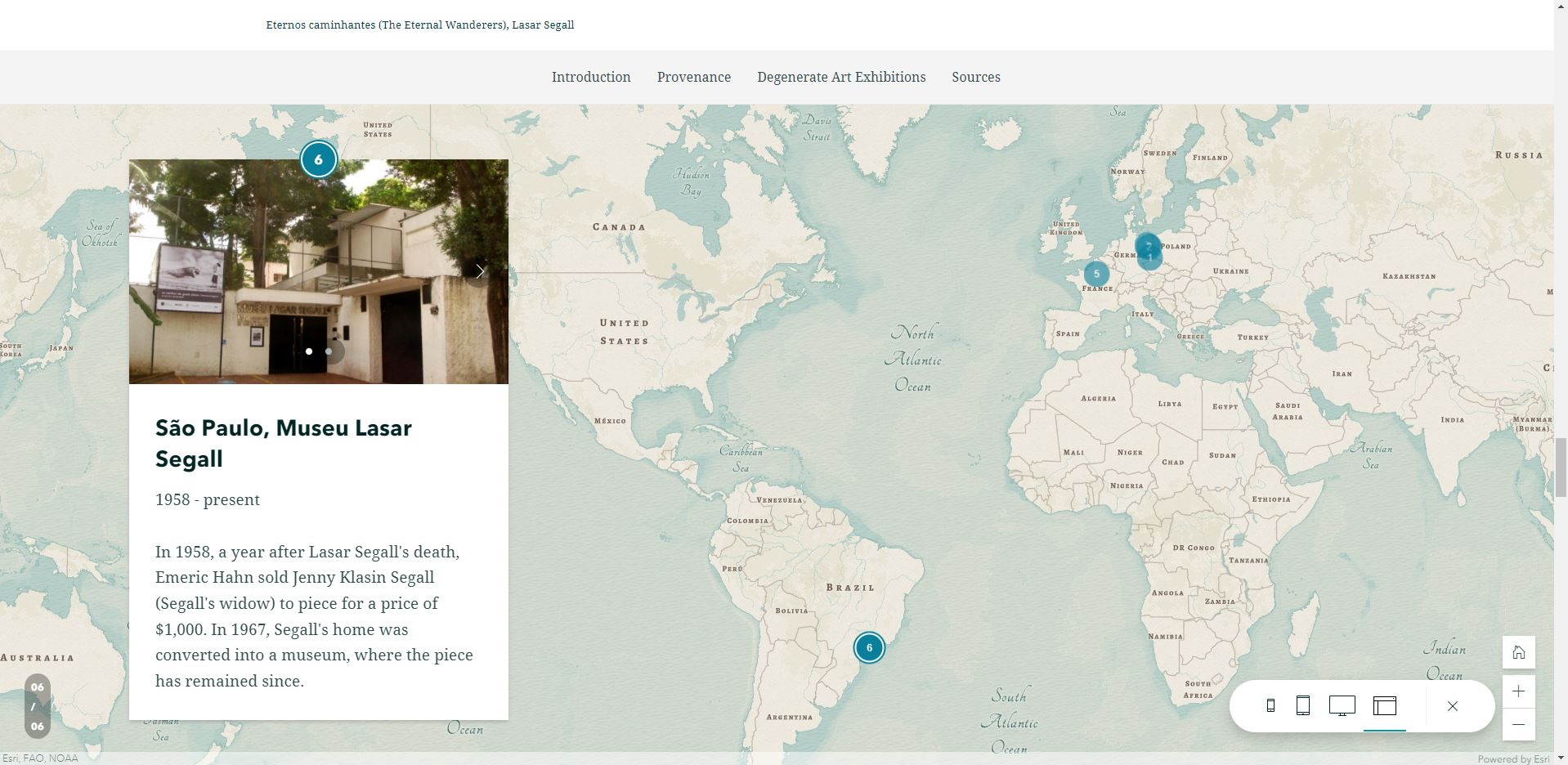
Task: Click the map marker 2 near Poland
Action: tap(1148, 245)
